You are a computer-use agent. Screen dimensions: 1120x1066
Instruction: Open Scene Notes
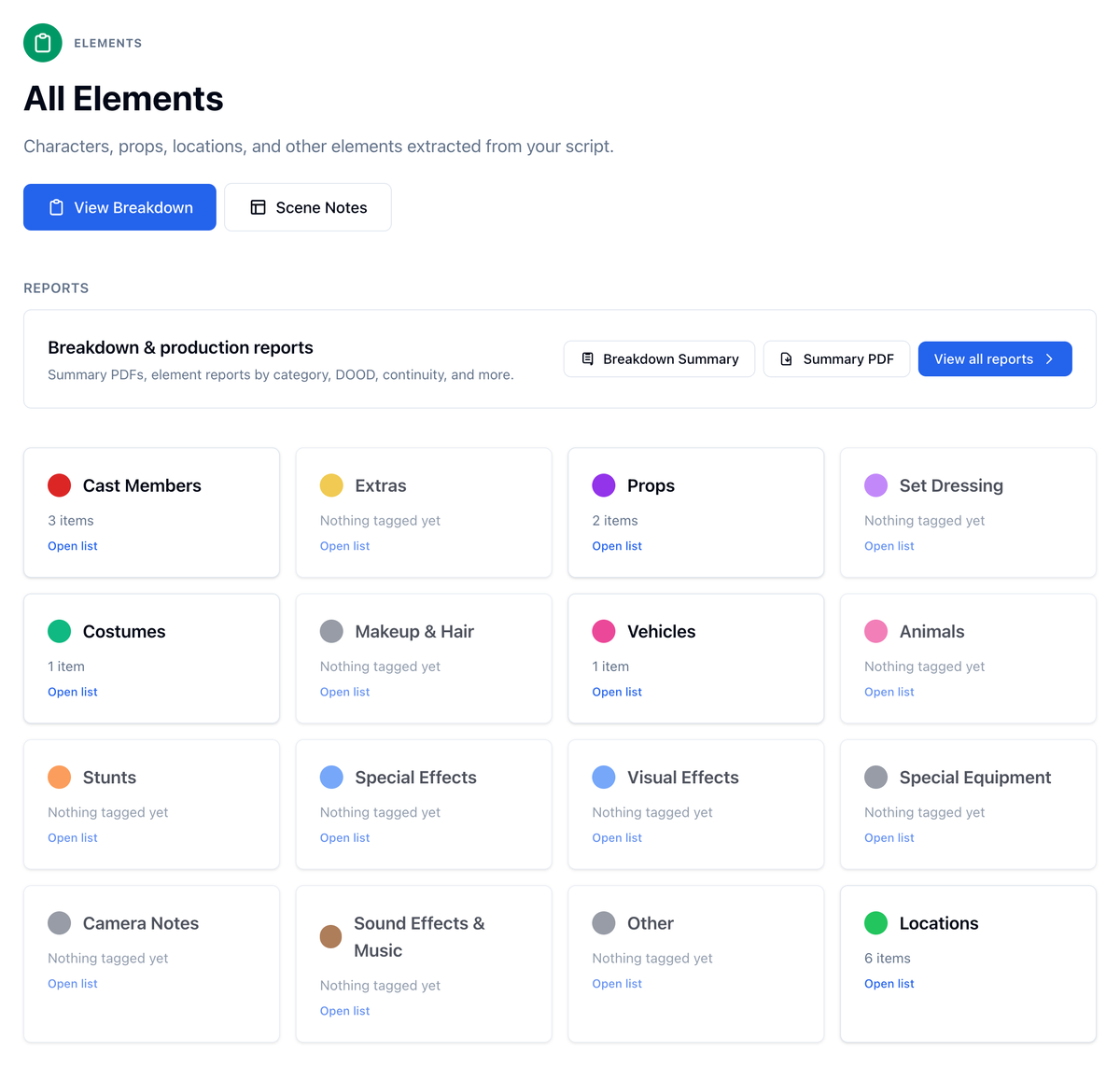(308, 207)
